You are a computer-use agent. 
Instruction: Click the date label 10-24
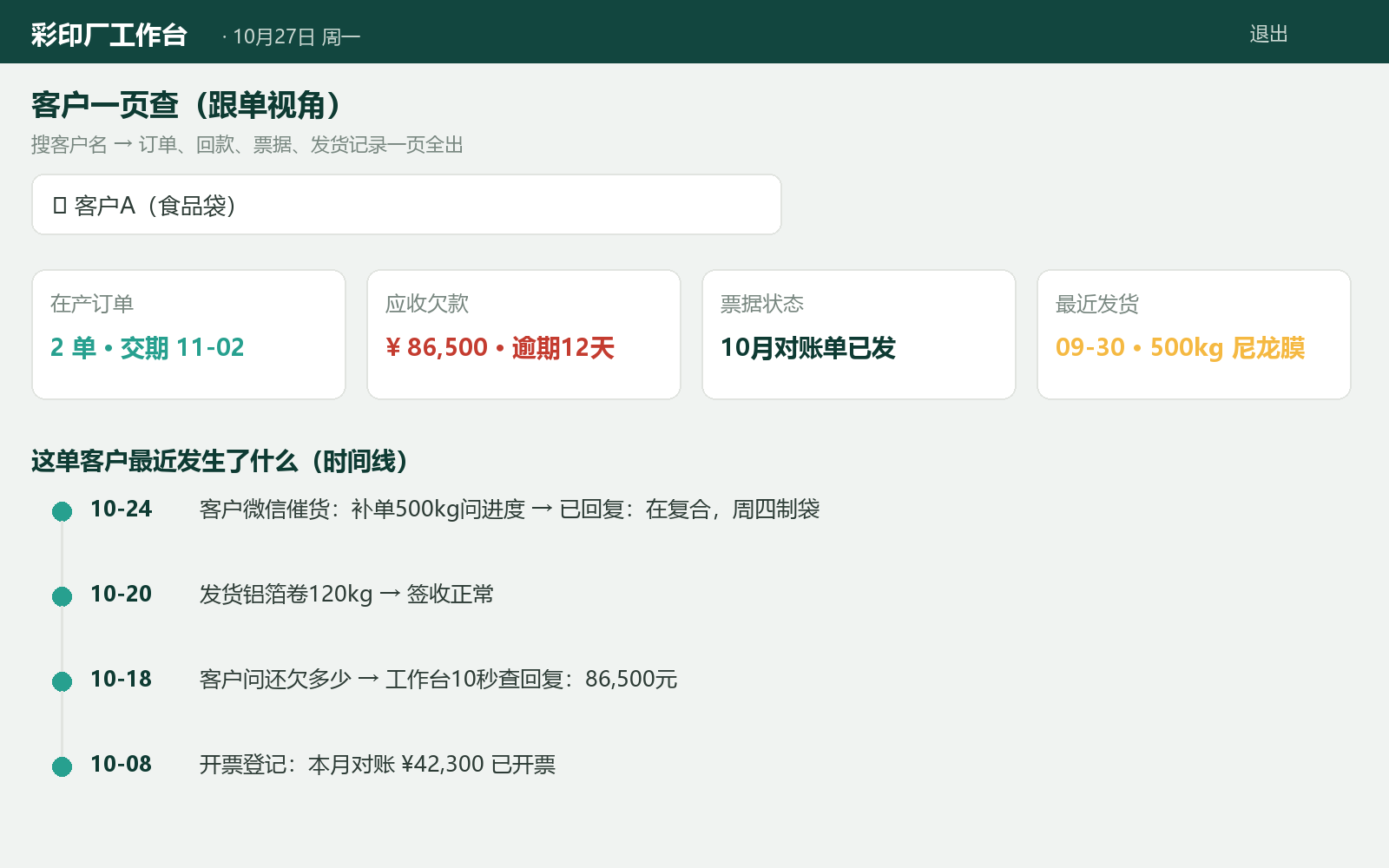pyautogui.click(x=122, y=509)
